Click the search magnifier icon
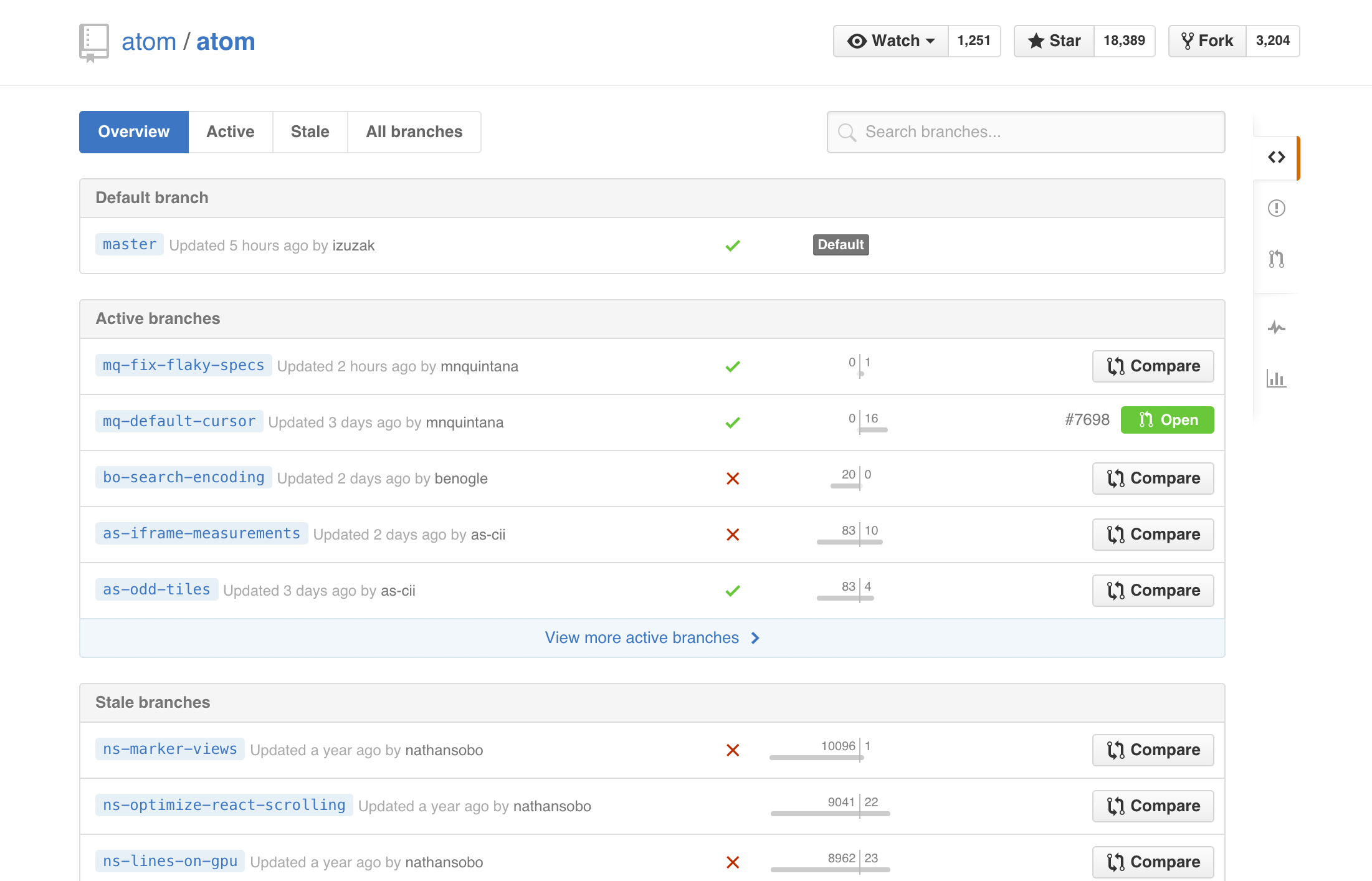 tap(847, 132)
